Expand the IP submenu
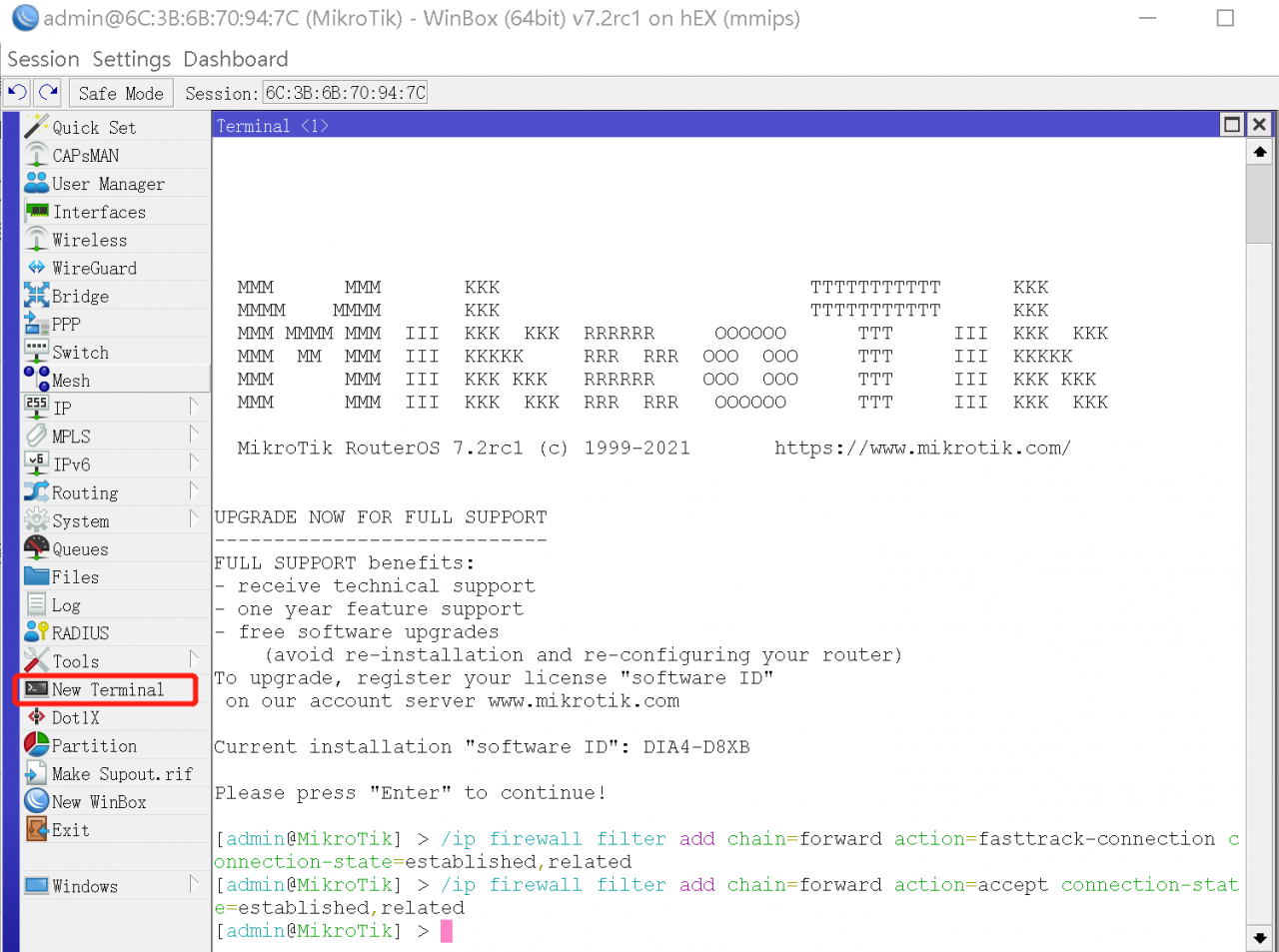This screenshot has width=1279, height=952. point(64,408)
